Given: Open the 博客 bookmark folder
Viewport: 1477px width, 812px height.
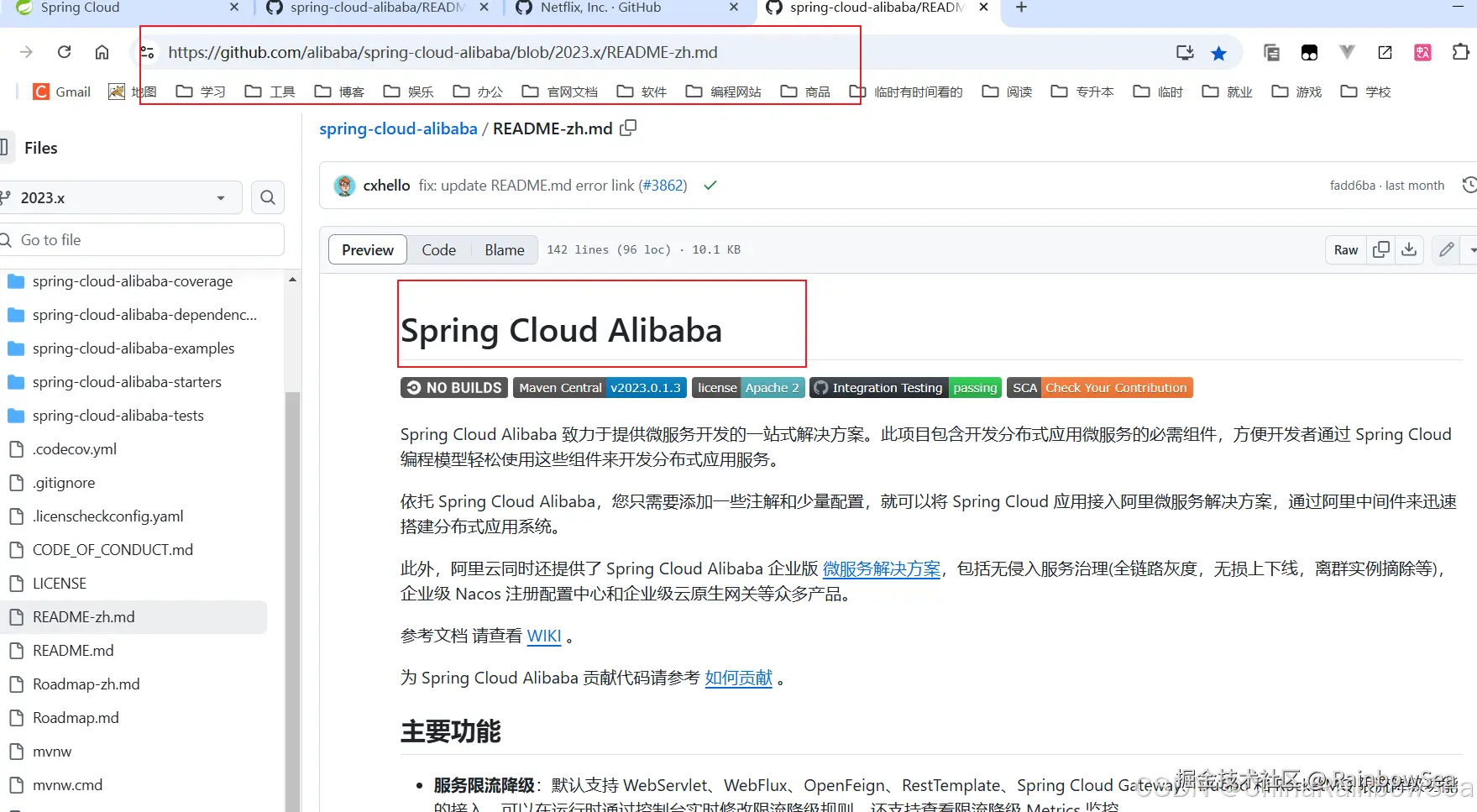Looking at the screenshot, I should pos(339,92).
